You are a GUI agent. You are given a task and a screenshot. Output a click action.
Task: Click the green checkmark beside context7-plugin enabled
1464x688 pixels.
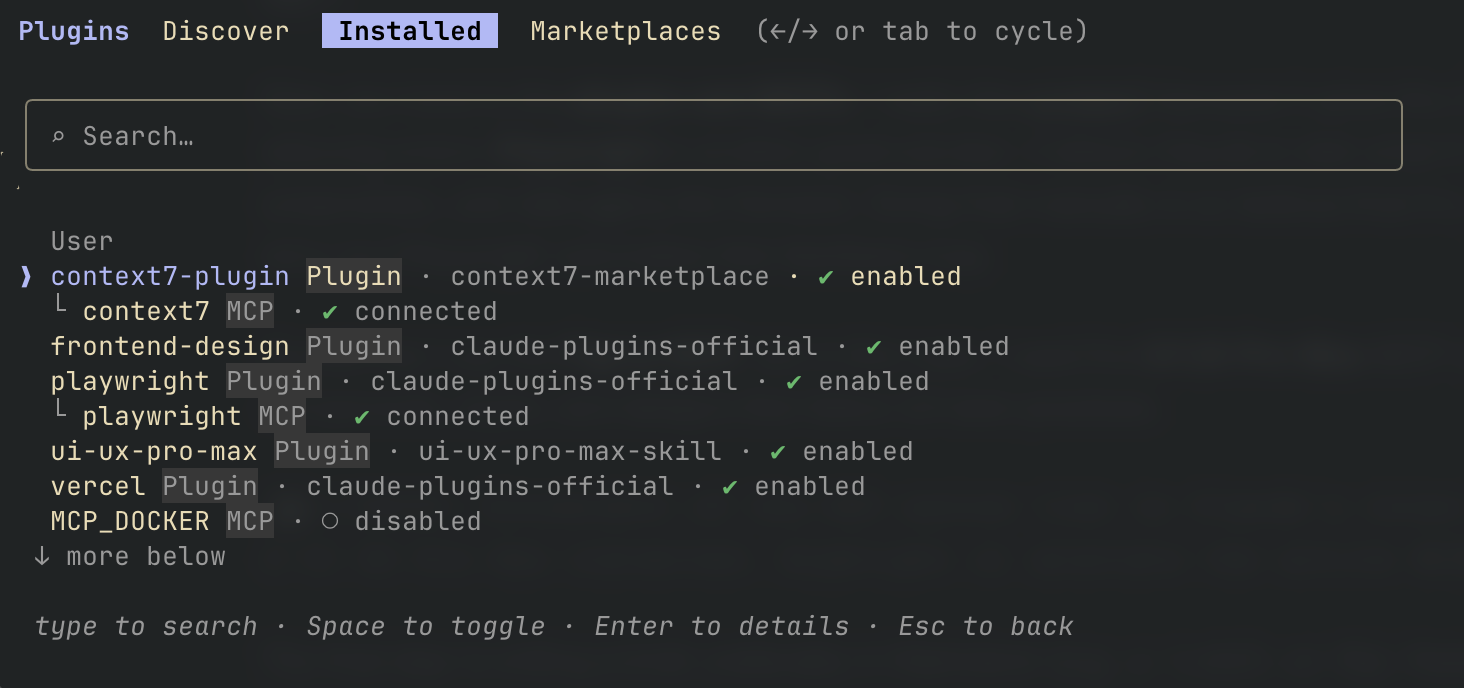(x=826, y=277)
